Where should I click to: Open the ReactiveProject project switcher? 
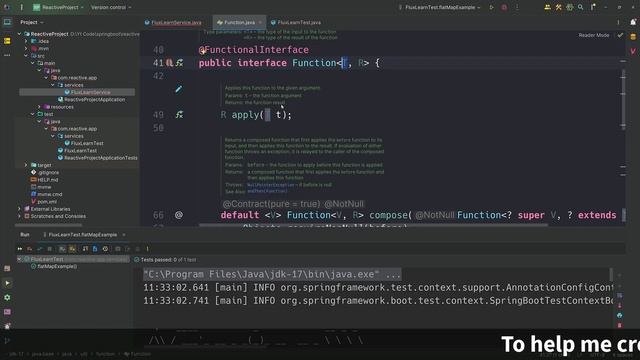pyautogui.click(x=58, y=7)
